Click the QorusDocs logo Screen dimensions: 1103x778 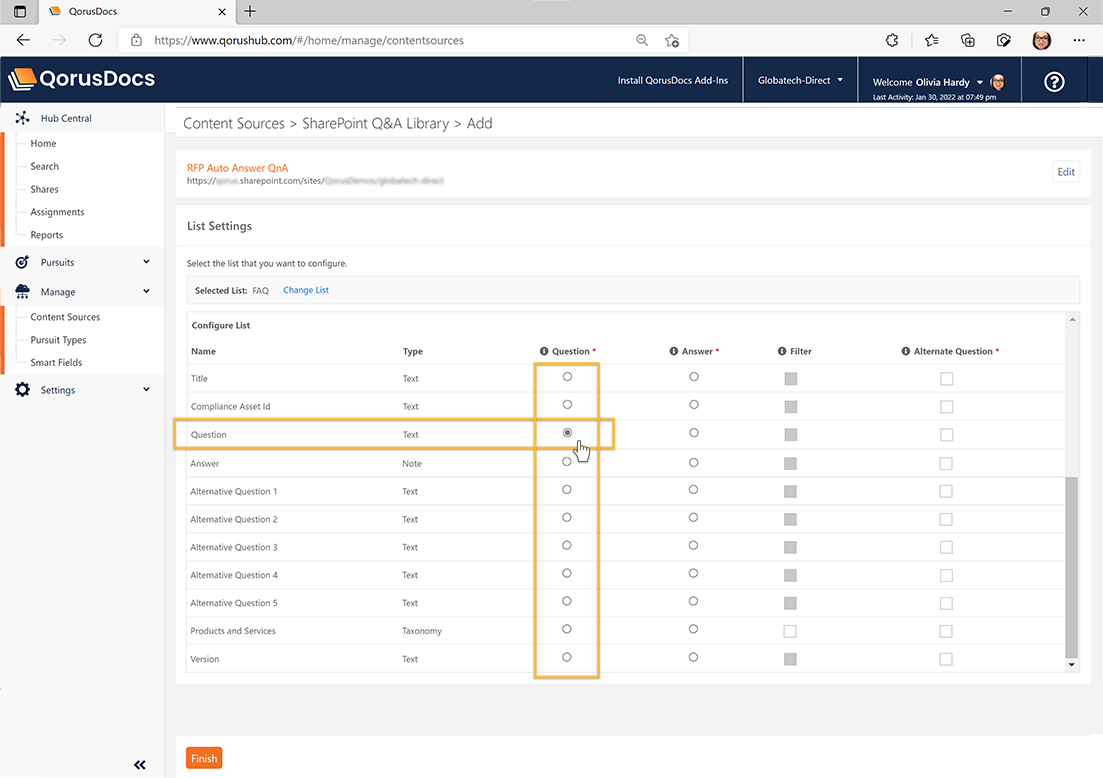(x=82, y=79)
